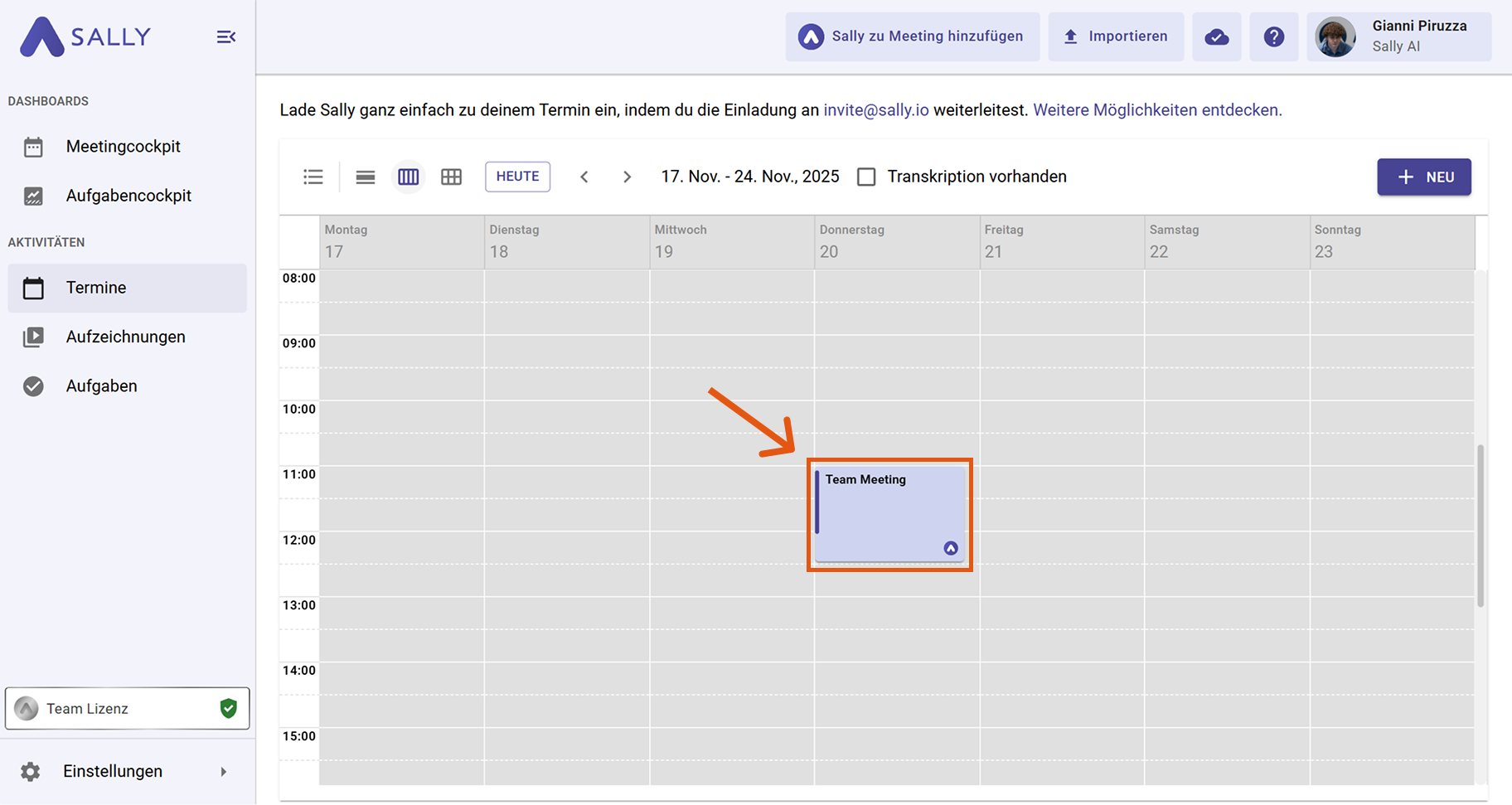Go to next week arrow
Image resolution: width=1512 pixels, height=805 pixels.
pyautogui.click(x=628, y=177)
